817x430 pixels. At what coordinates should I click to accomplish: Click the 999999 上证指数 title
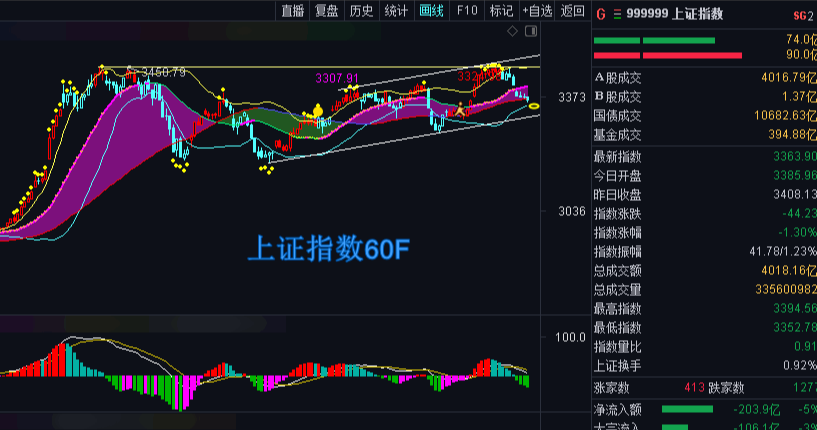(675, 14)
